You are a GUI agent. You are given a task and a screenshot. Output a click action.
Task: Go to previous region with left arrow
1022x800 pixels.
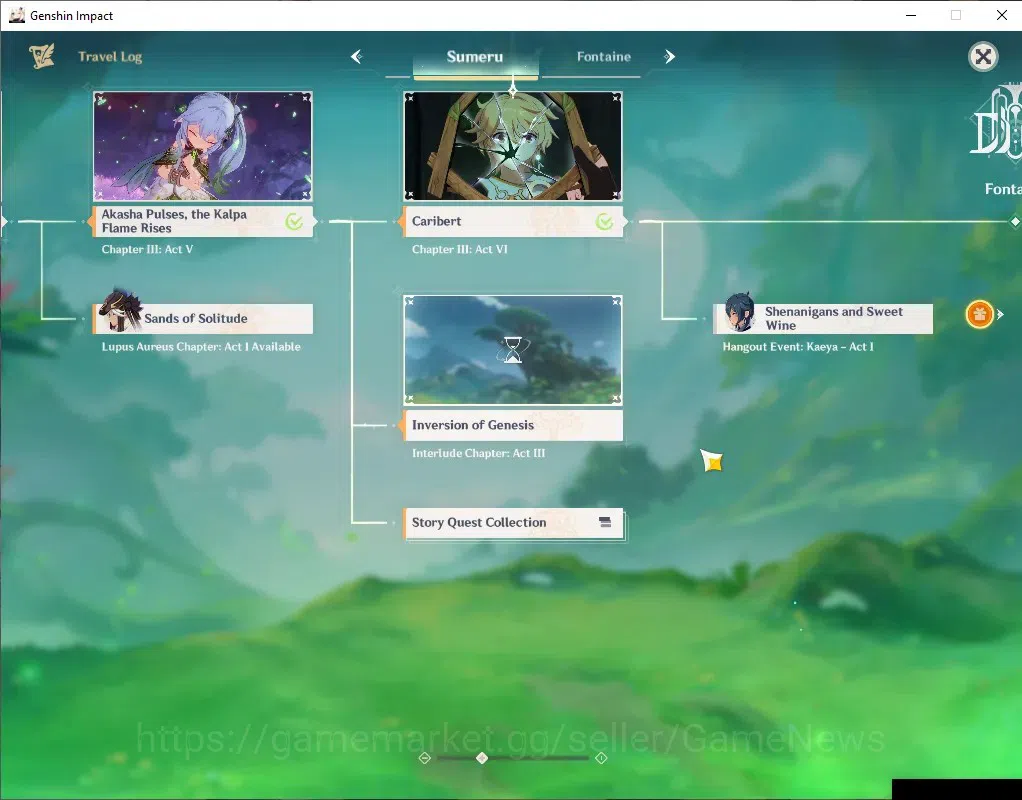pyautogui.click(x=356, y=57)
